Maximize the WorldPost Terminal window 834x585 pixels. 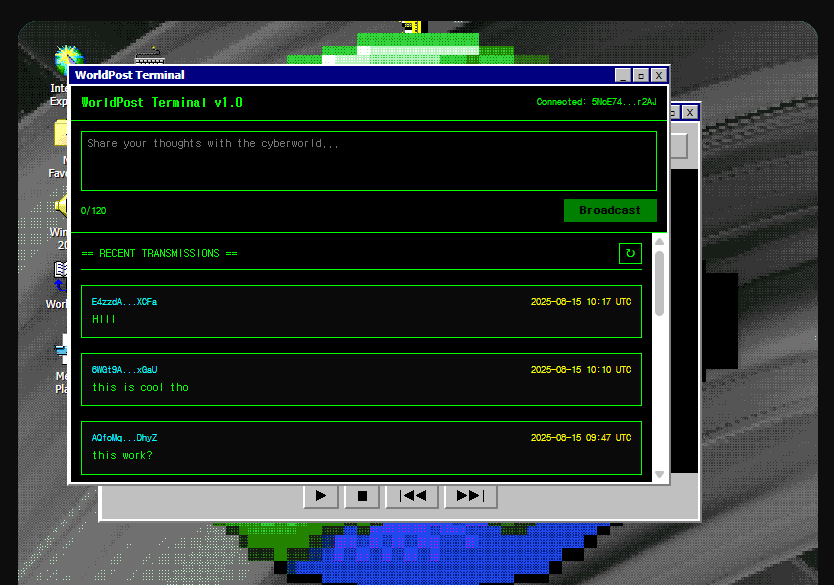pyautogui.click(x=641, y=76)
